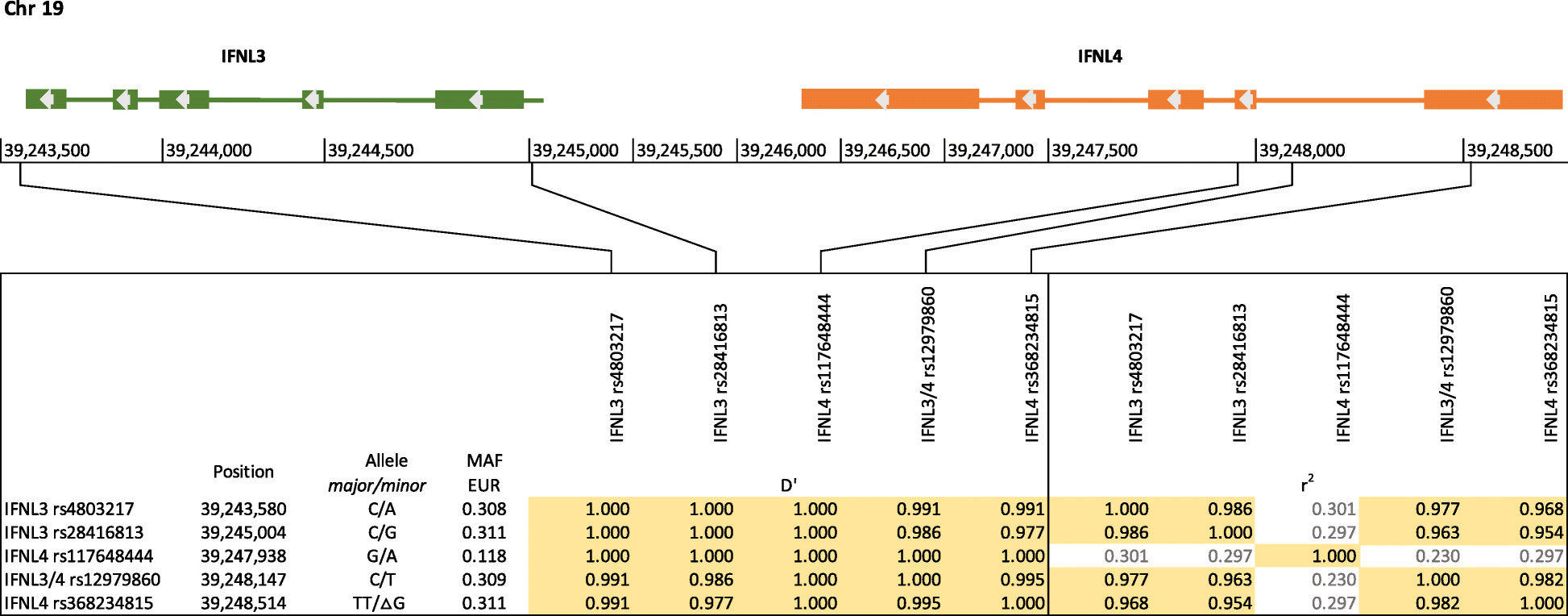Image resolution: width=1568 pixels, height=616 pixels.
Task: Select row label IFNL3 rs28416813
Action: [x=74, y=533]
